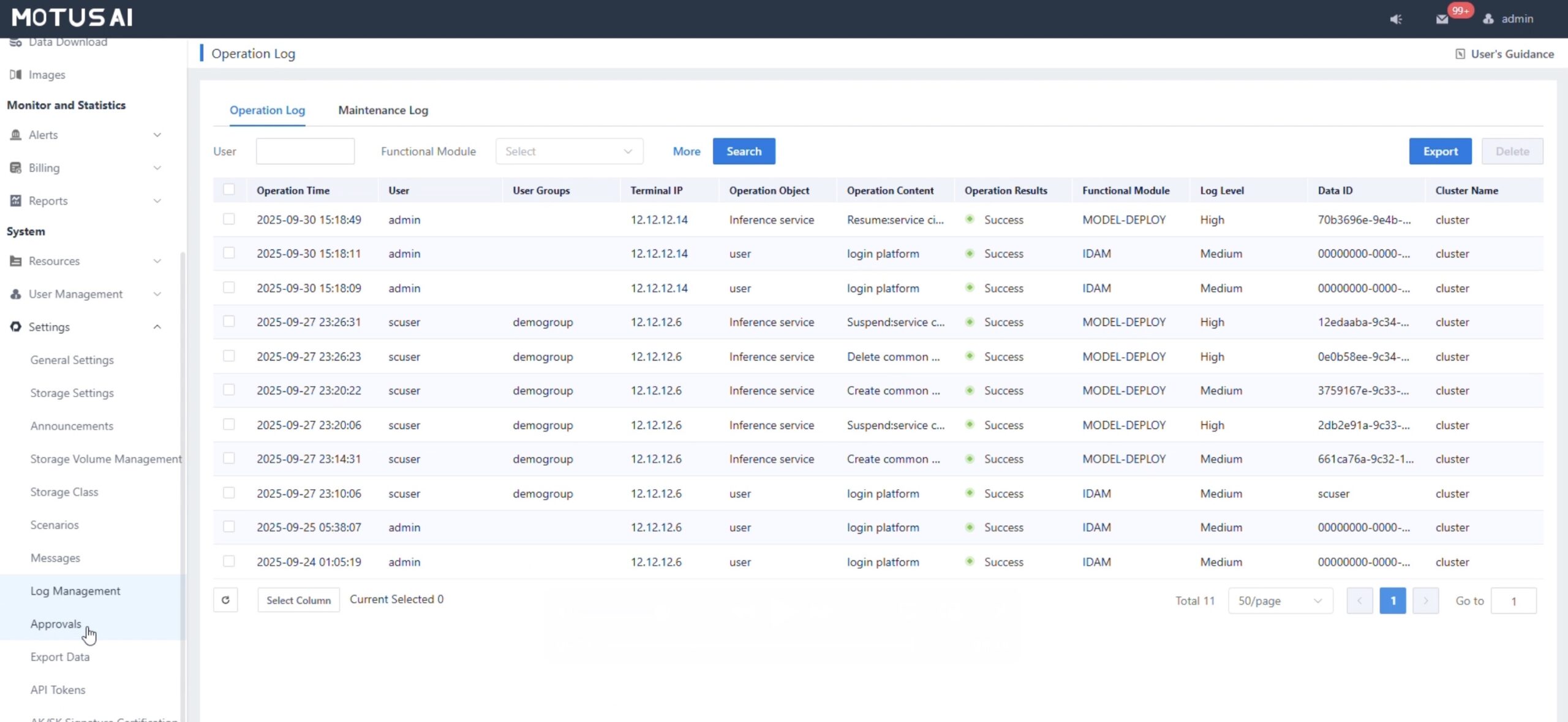Click the Billing icon in sidebar
This screenshot has height=722, width=1568.
pos(16,168)
